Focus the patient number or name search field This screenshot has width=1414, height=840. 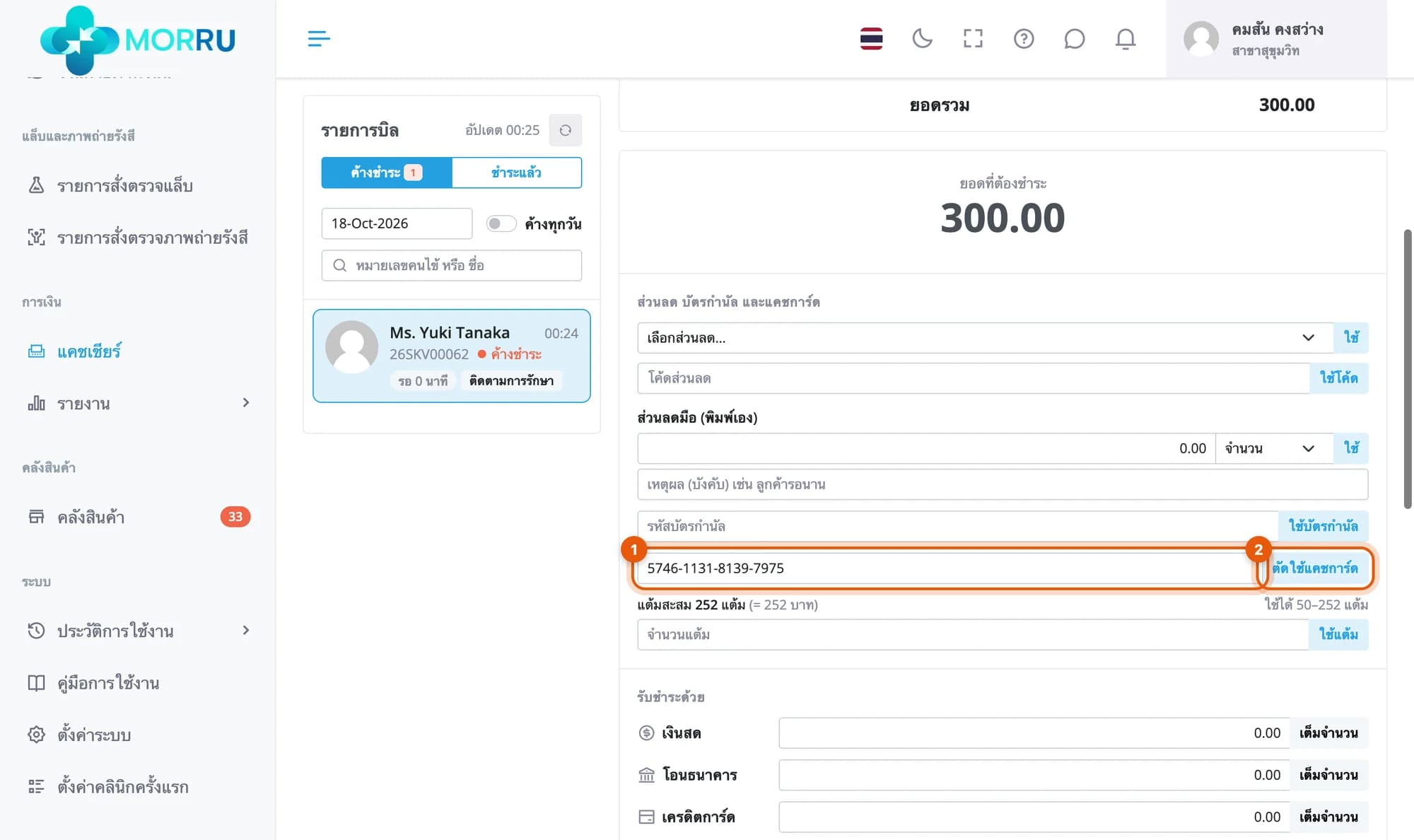[452, 265]
